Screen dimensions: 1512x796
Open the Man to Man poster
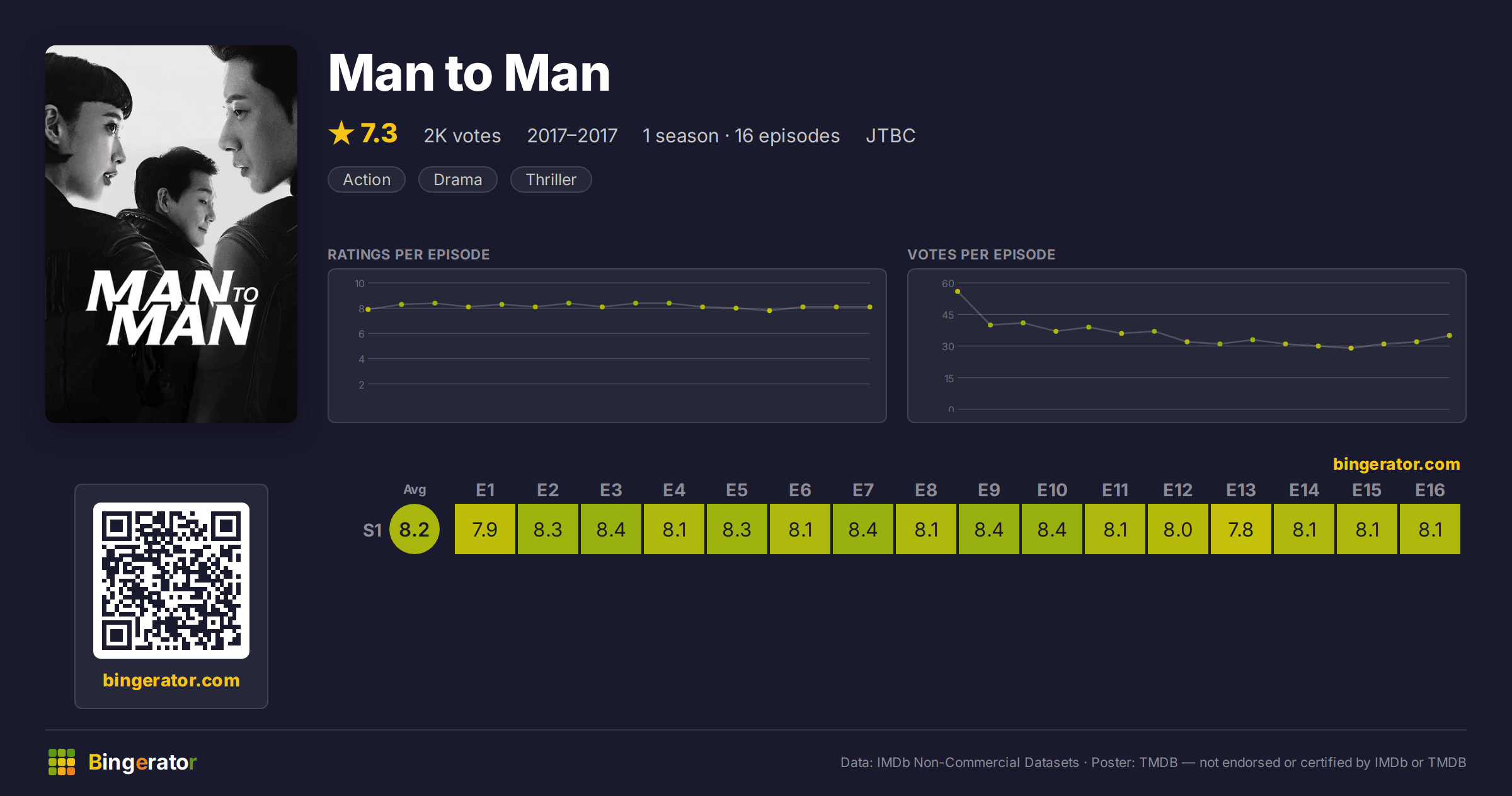click(x=171, y=234)
